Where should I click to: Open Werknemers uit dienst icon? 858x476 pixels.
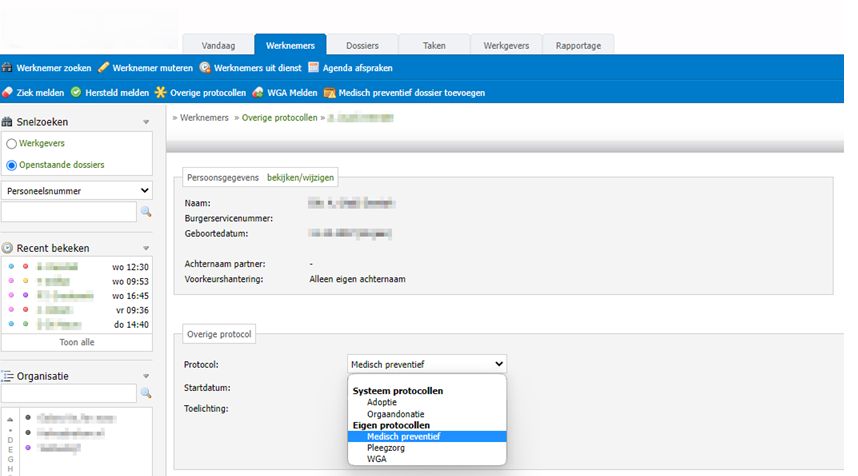pos(205,68)
